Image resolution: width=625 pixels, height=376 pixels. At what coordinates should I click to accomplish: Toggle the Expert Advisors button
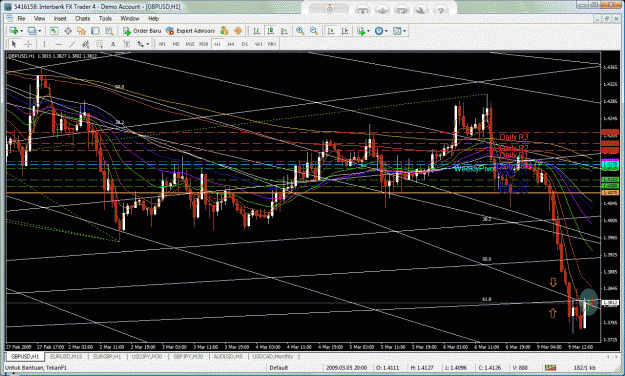click(x=190, y=31)
